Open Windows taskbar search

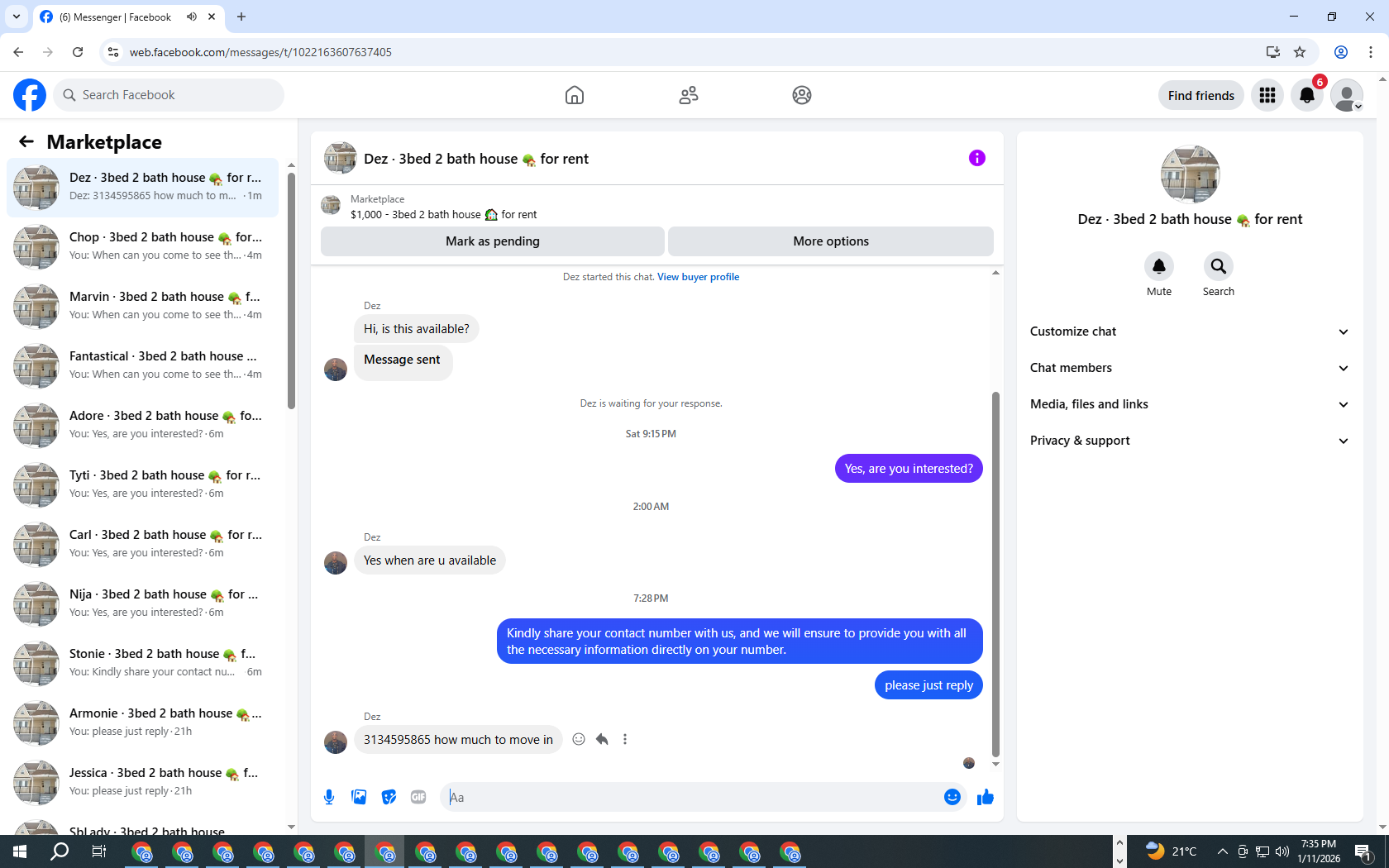click(x=60, y=851)
